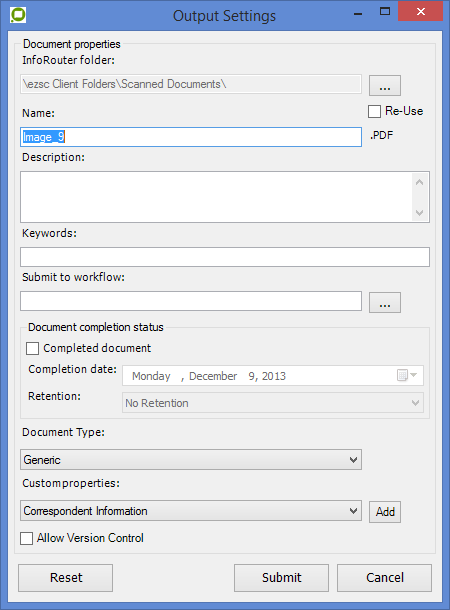The image size is (450, 610).
Task: Open the calendar picker for completion date
Action: pyautogui.click(x=407, y=375)
